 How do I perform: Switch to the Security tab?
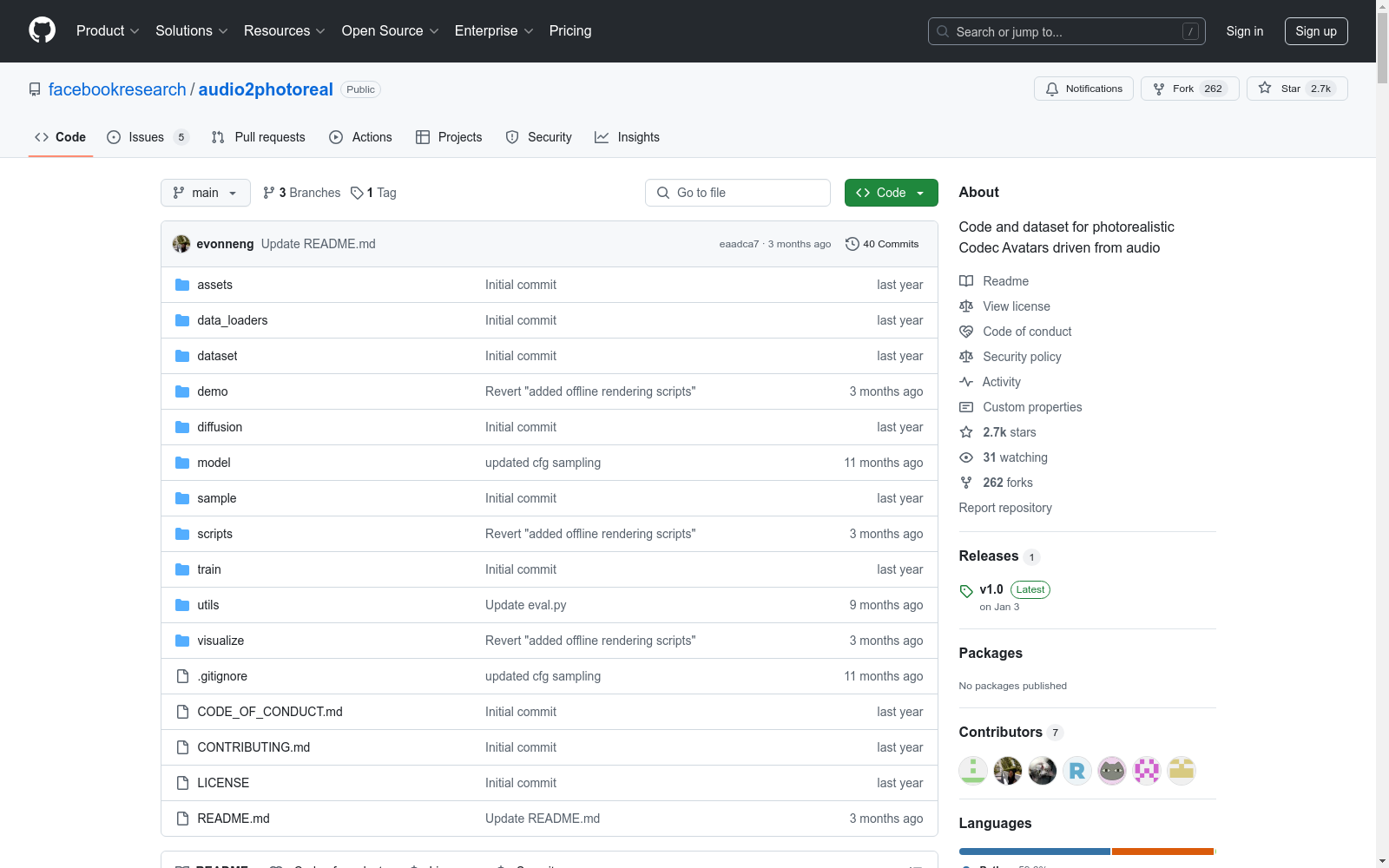tap(538, 137)
